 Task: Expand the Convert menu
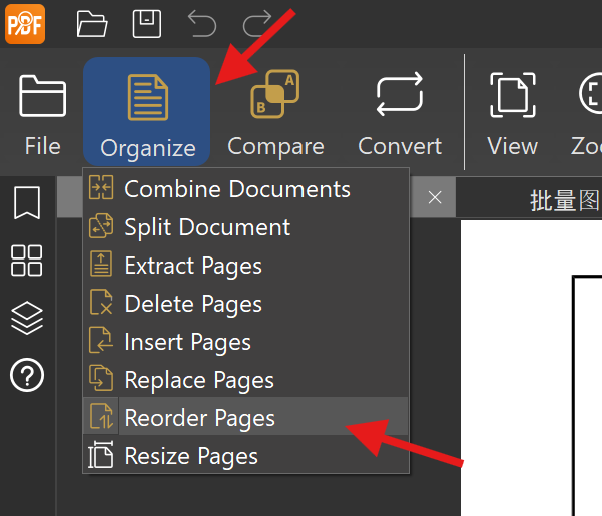coord(400,114)
